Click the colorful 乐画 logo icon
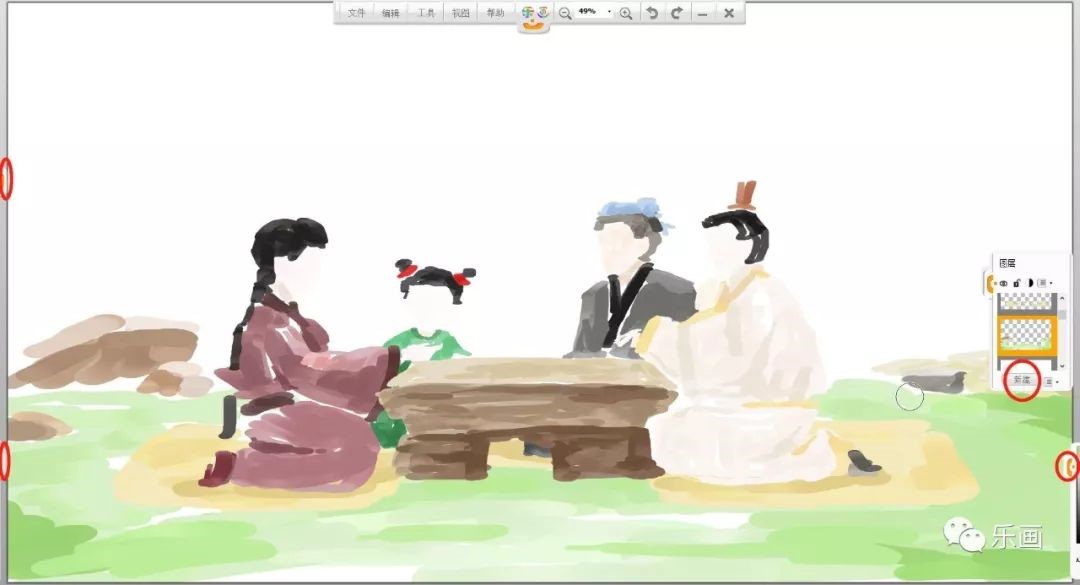Screen dimensions: 1080x585 535,15
